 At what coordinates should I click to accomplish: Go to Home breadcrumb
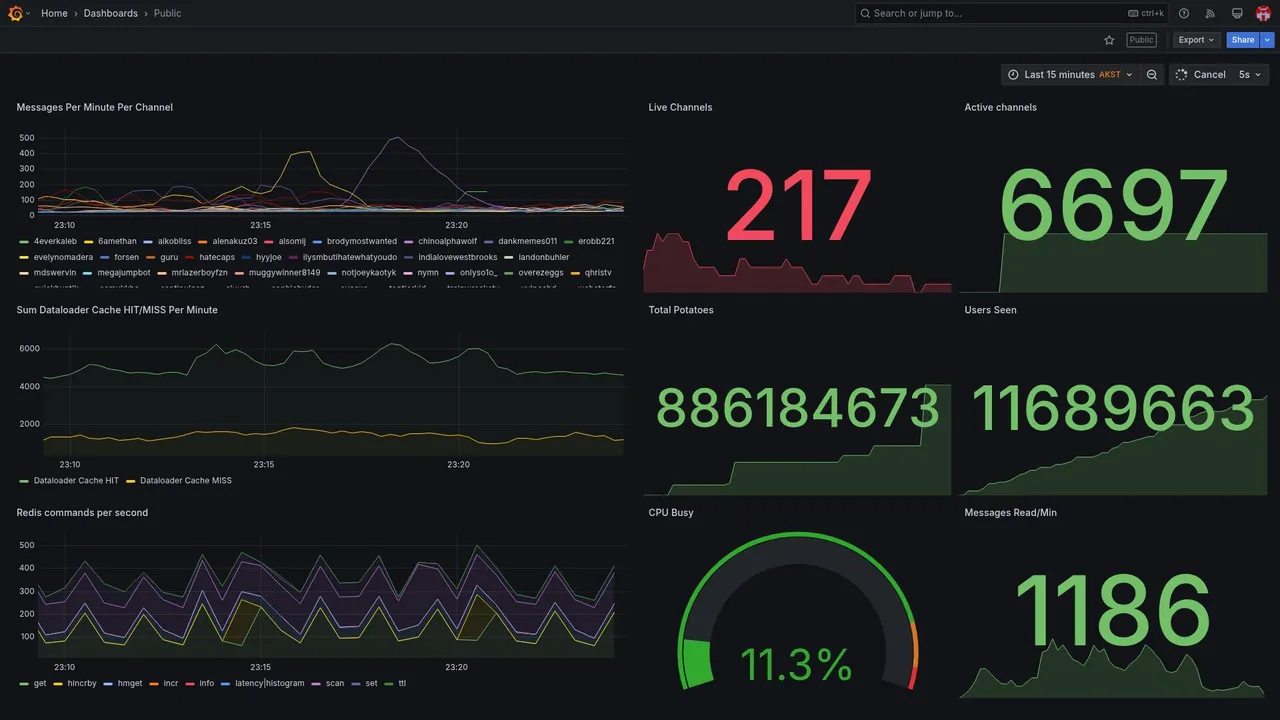(x=54, y=13)
